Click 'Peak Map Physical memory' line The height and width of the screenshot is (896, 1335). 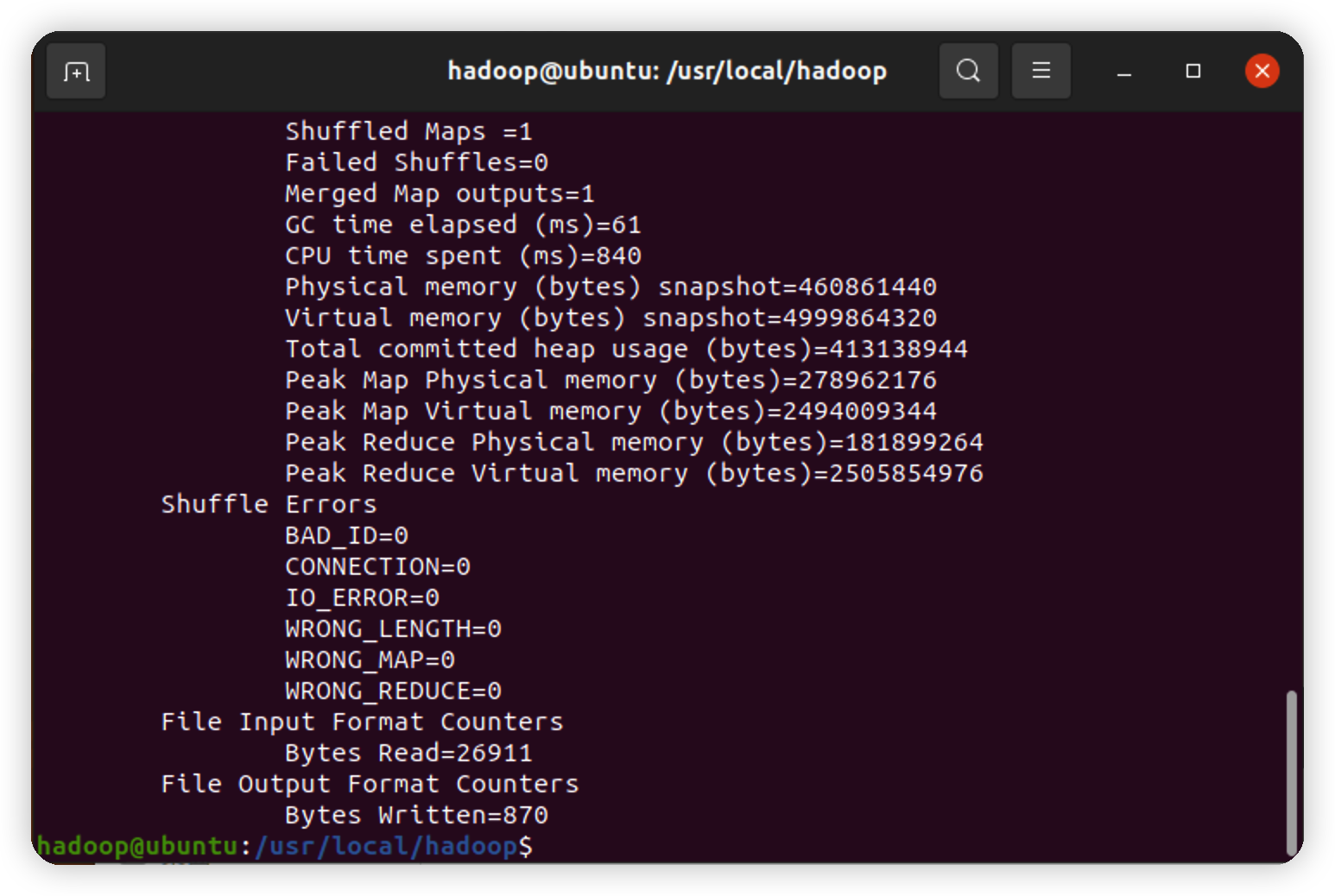click(611, 380)
